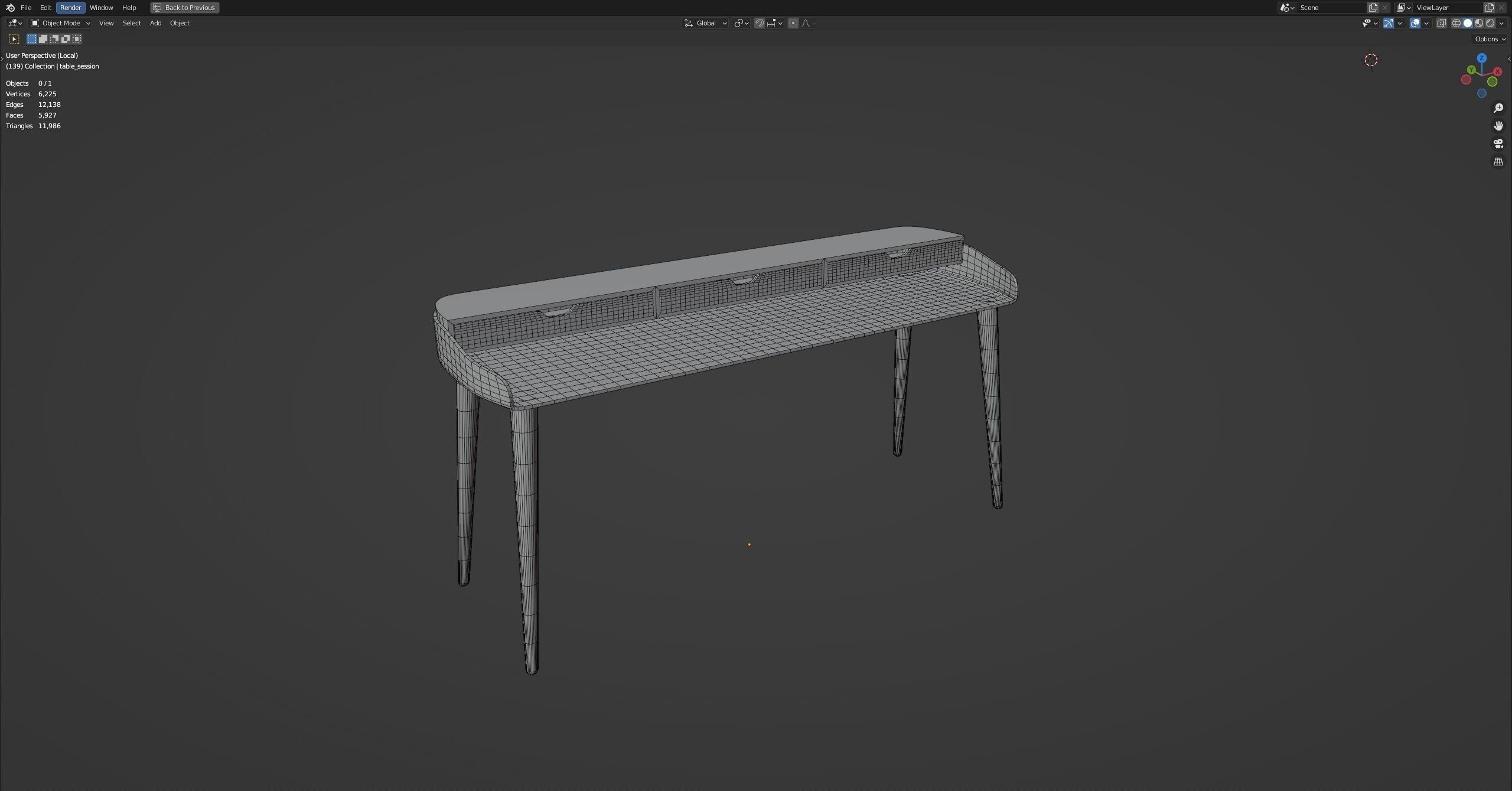This screenshot has height=791, width=1512.
Task: Open the viewport Add menu
Action: click(155, 23)
